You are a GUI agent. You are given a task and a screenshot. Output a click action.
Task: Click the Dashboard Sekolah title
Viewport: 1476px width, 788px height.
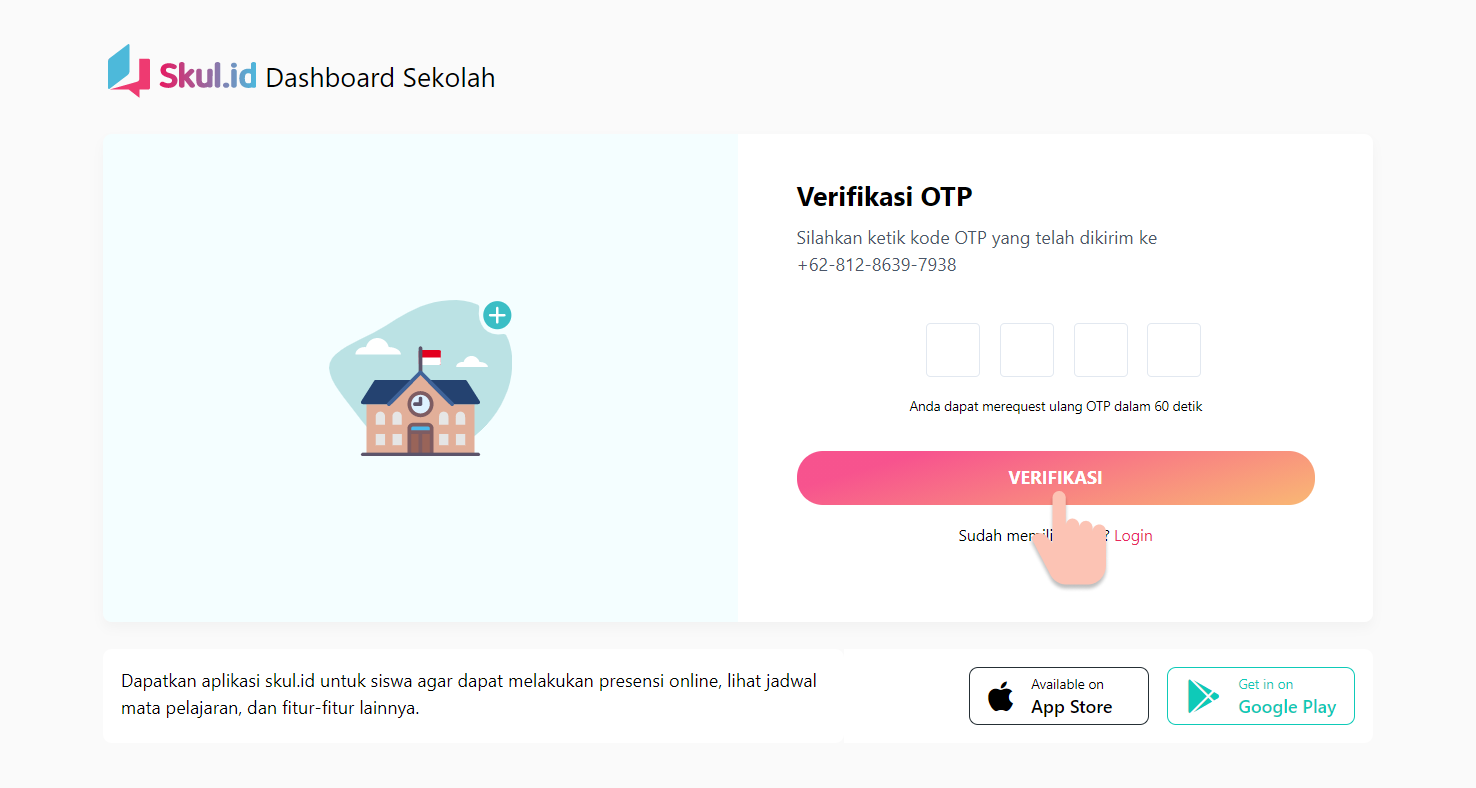[x=380, y=78]
